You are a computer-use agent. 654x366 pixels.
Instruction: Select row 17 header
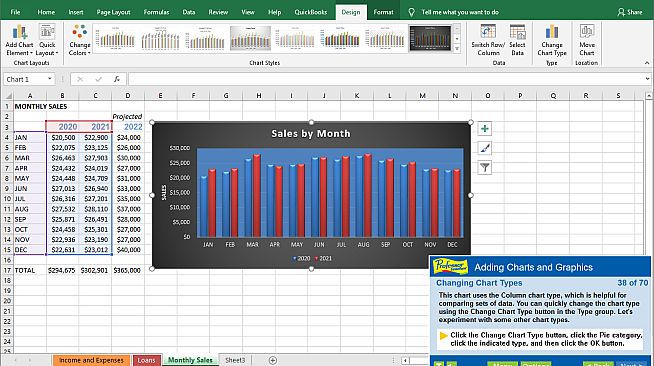pos(7,270)
